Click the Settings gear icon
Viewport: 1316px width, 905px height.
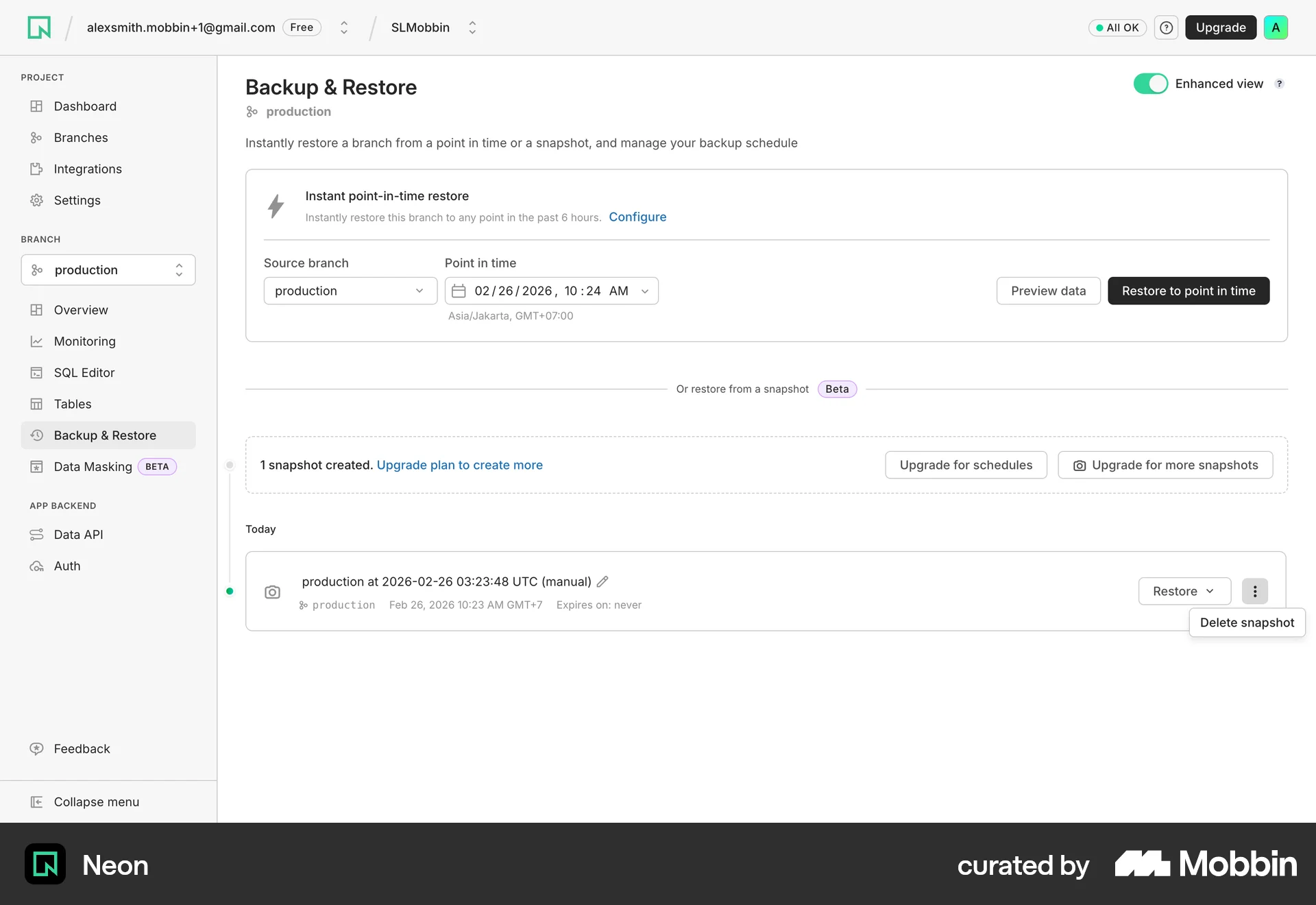pyautogui.click(x=36, y=200)
